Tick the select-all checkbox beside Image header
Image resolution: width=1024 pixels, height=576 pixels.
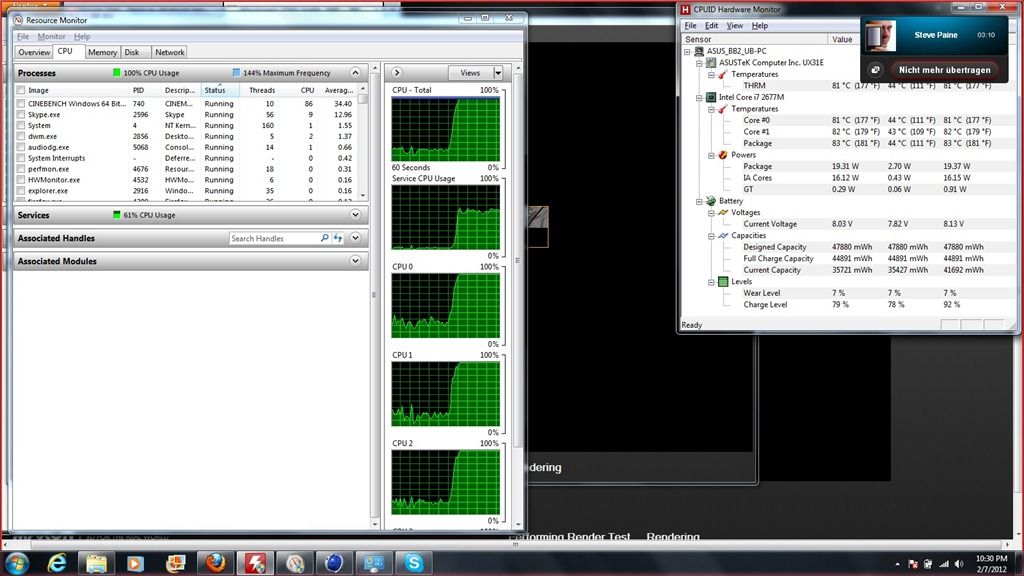coord(21,90)
